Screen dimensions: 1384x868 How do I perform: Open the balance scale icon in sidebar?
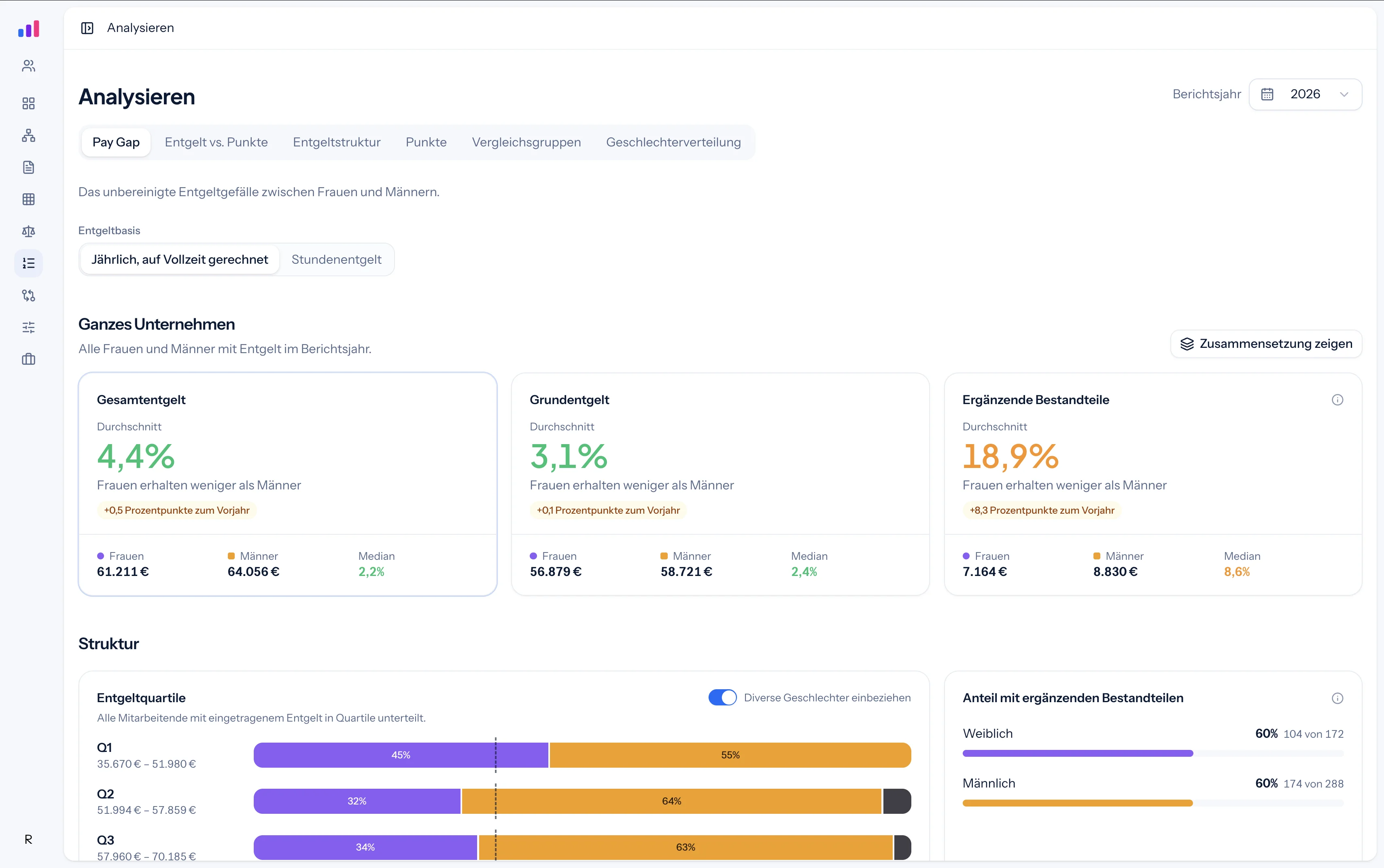[29, 231]
